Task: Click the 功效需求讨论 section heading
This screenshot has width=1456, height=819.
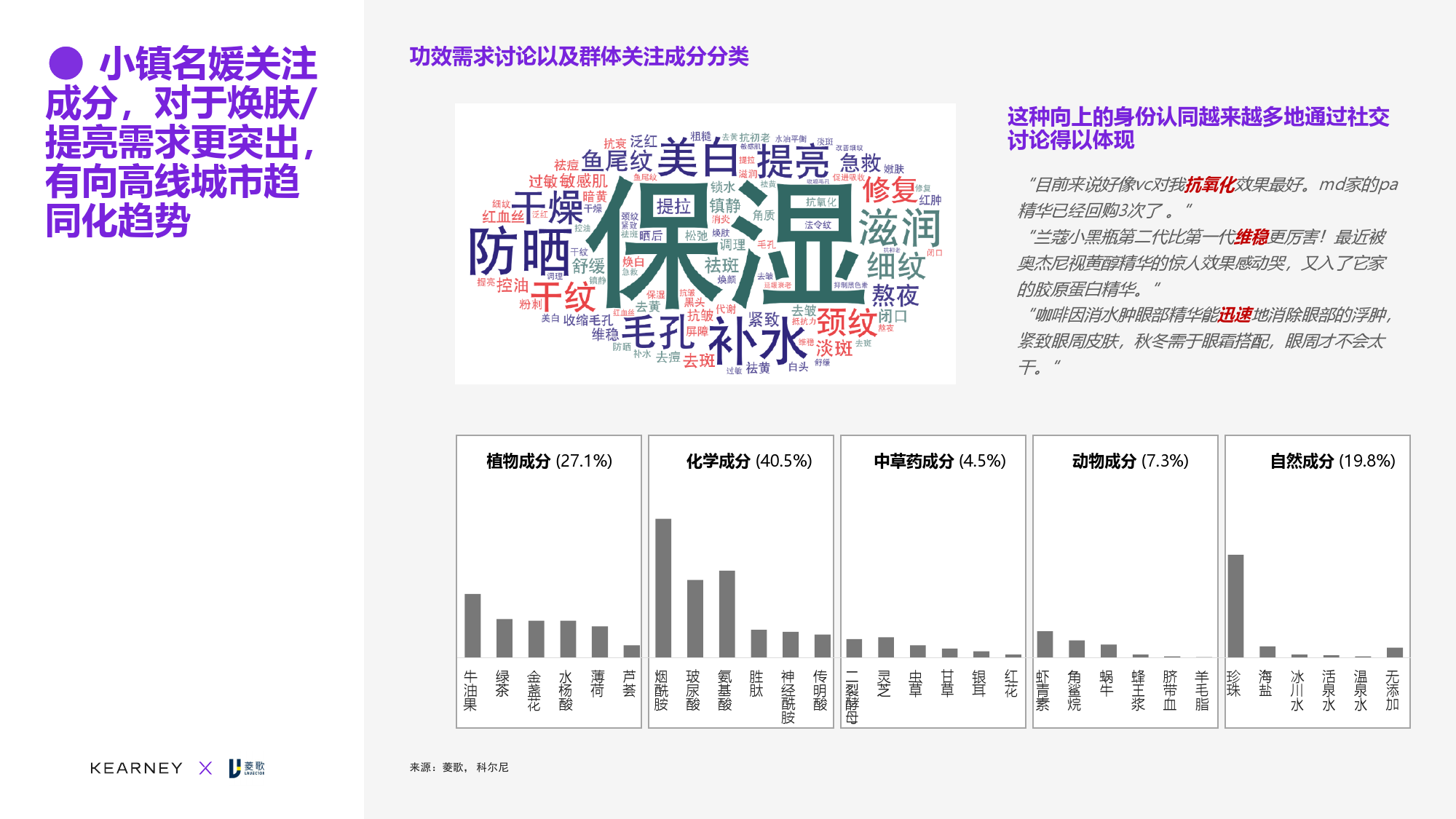Action: click(x=579, y=57)
